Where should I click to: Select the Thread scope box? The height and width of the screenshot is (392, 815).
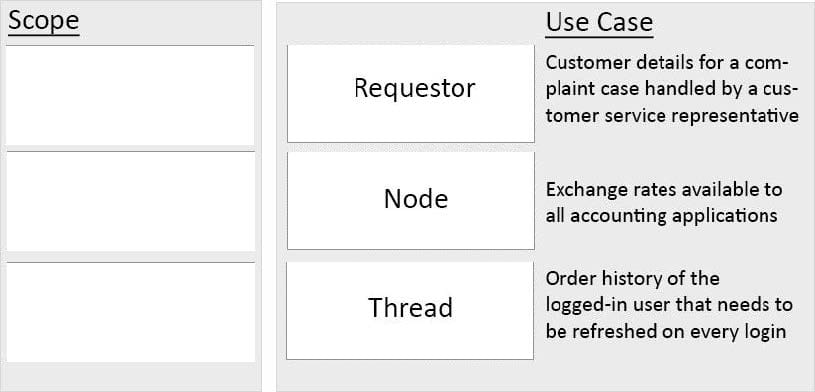click(410, 310)
